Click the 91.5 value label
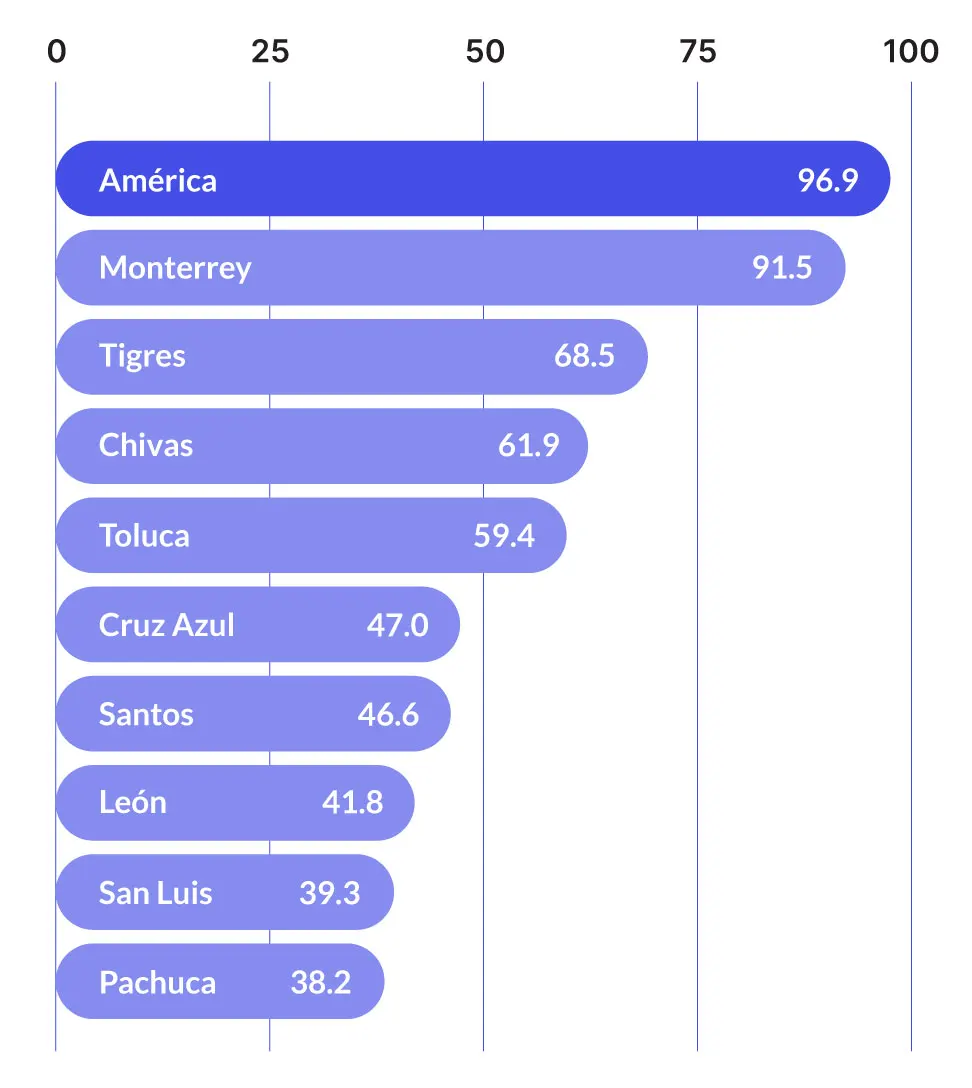Viewport: 972px width, 1088px height. (x=783, y=268)
